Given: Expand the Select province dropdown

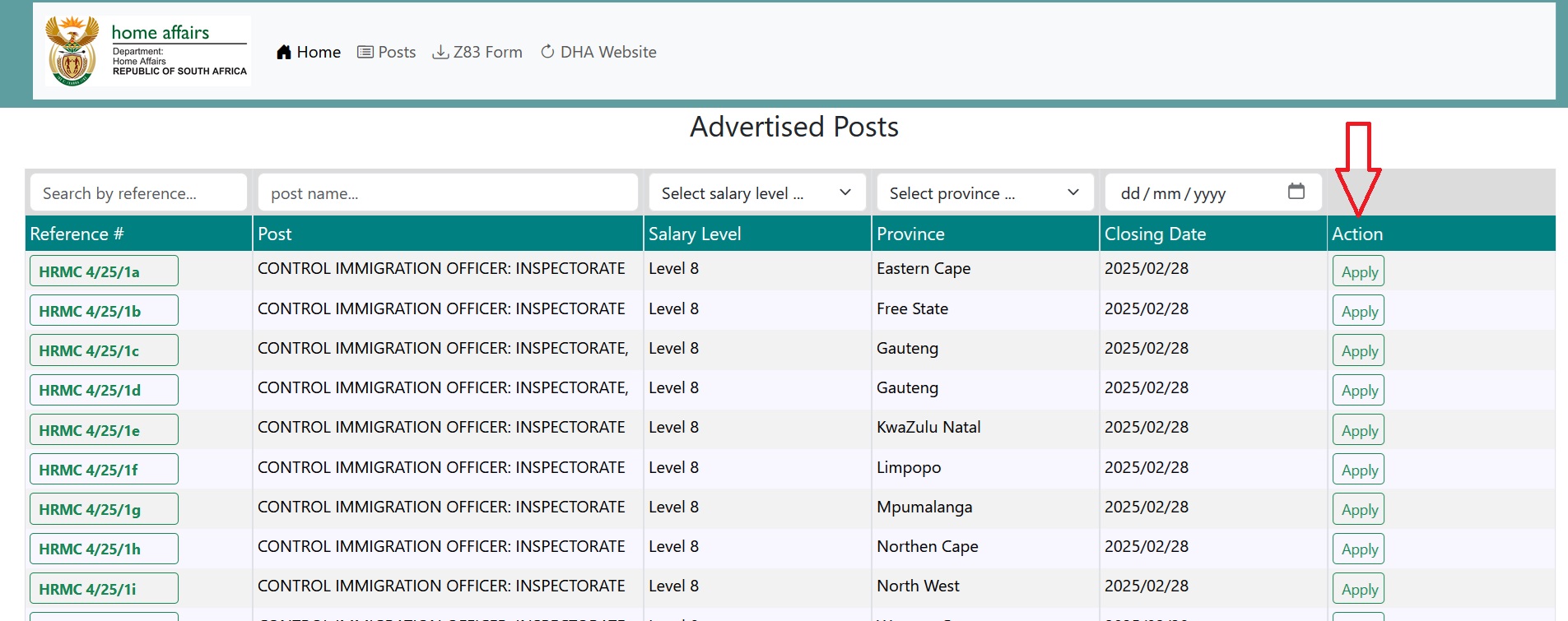Looking at the screenshot, I should (x=984, y=192).
